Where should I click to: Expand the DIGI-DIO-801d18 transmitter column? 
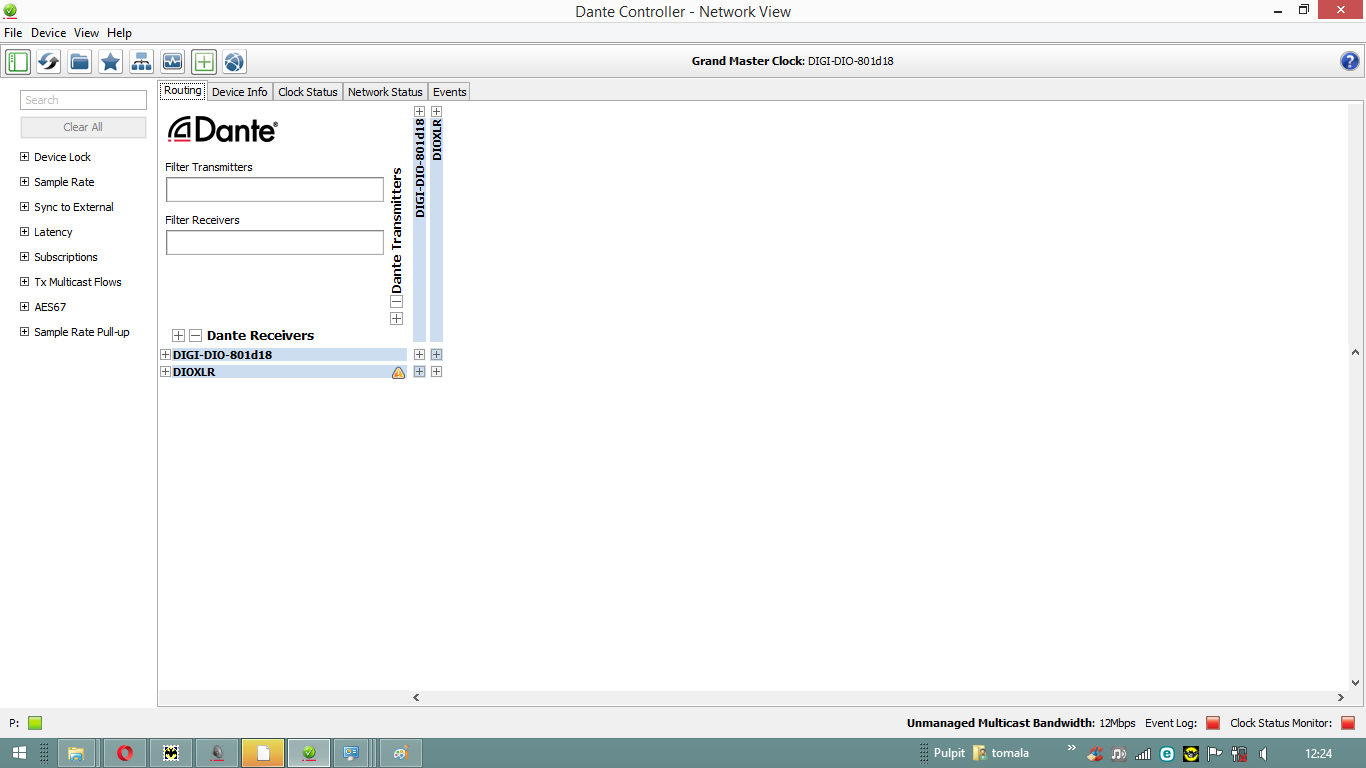[419, 112]
